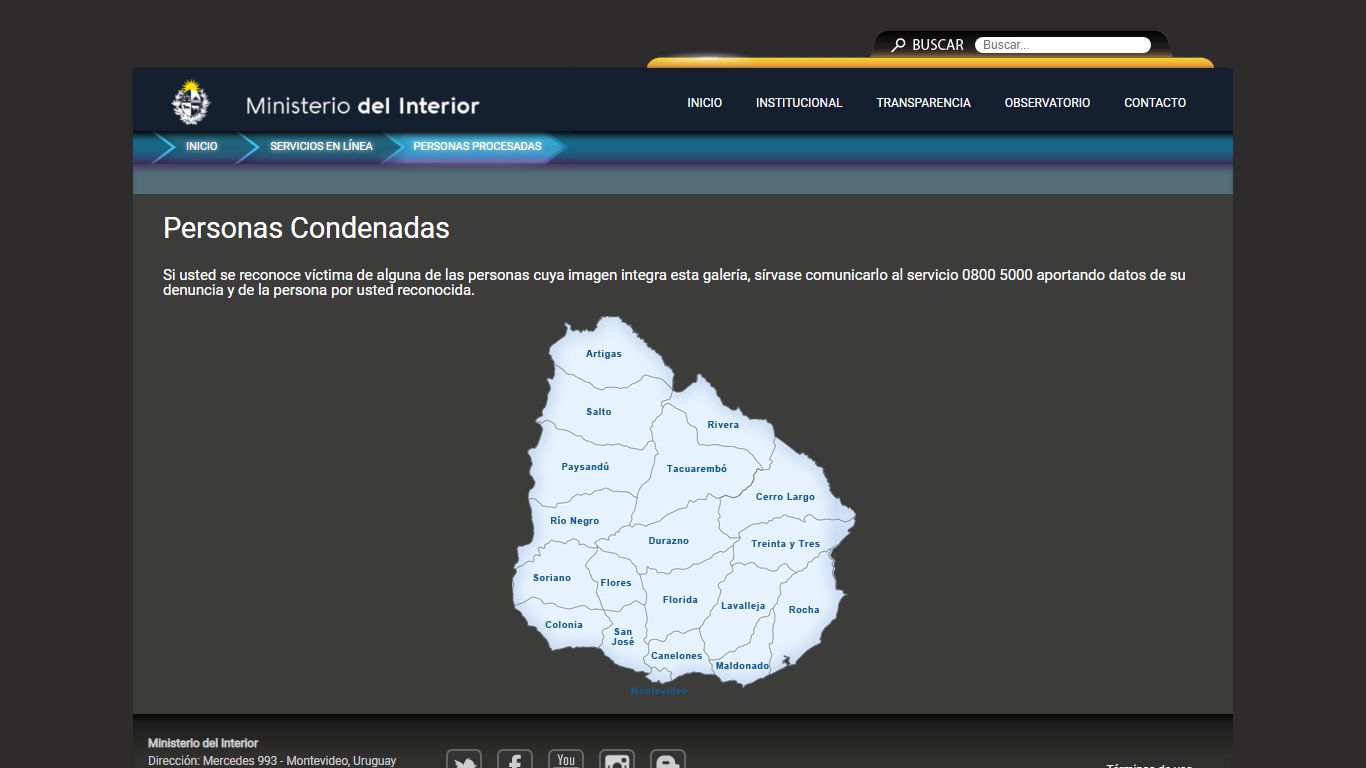Select PERSONAS PROCESADAS breadcrumb

coord(477,146)
